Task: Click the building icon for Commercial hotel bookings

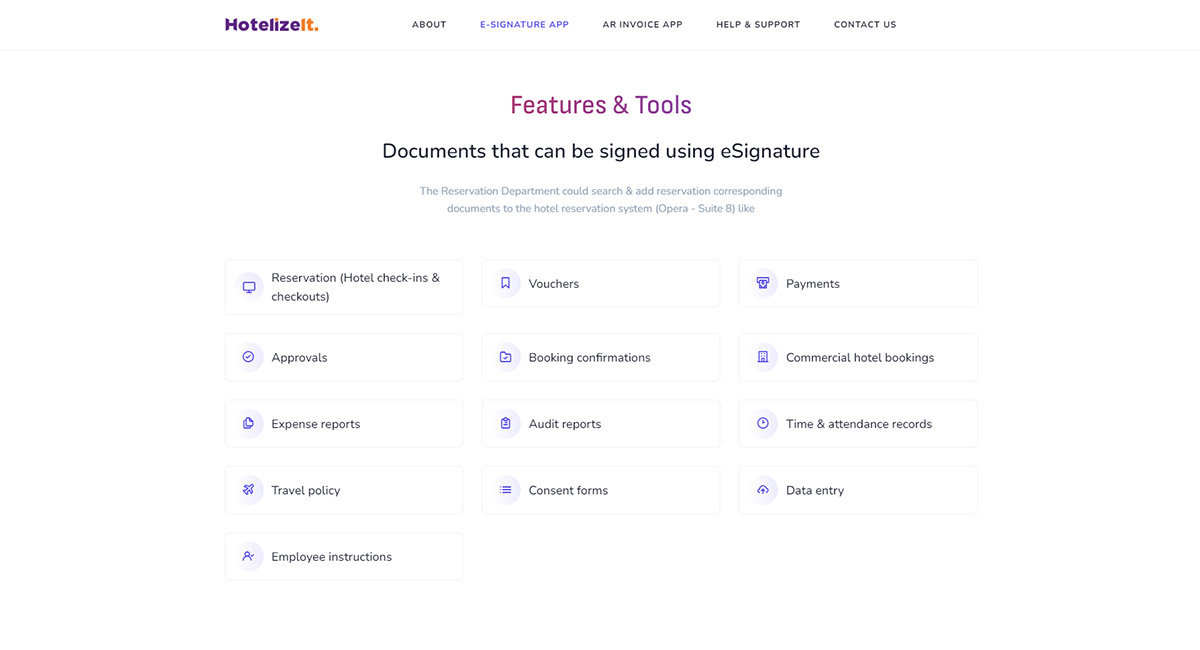Action: tap(763, 357)
